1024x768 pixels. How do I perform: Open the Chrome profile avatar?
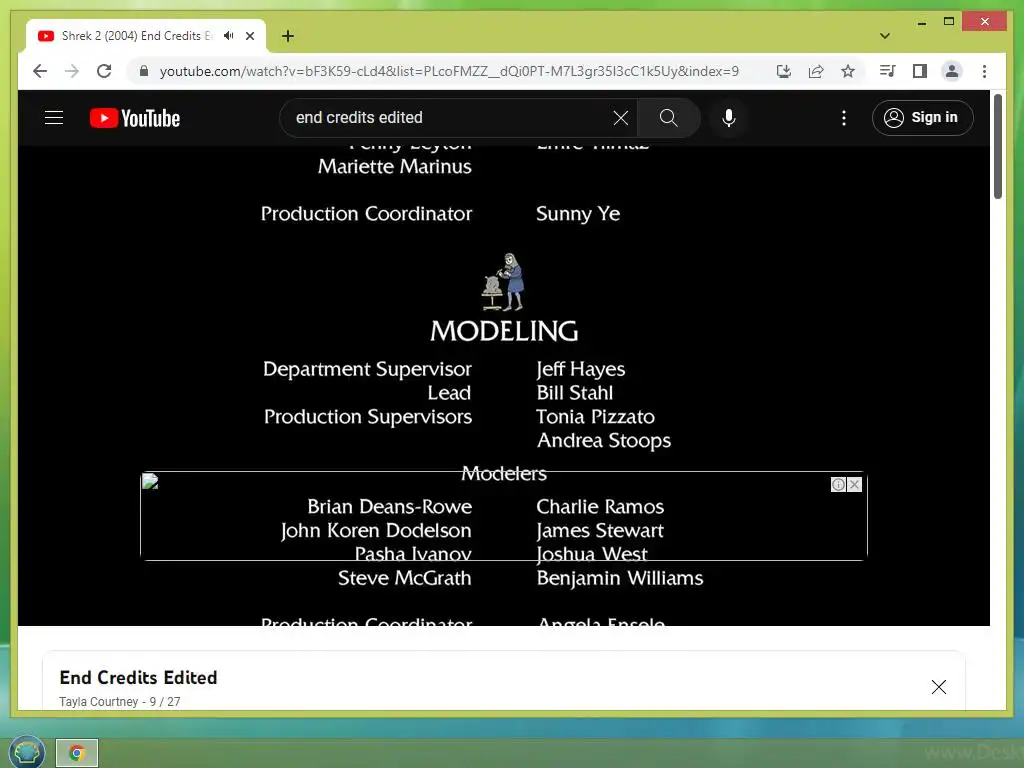(952, 71)
